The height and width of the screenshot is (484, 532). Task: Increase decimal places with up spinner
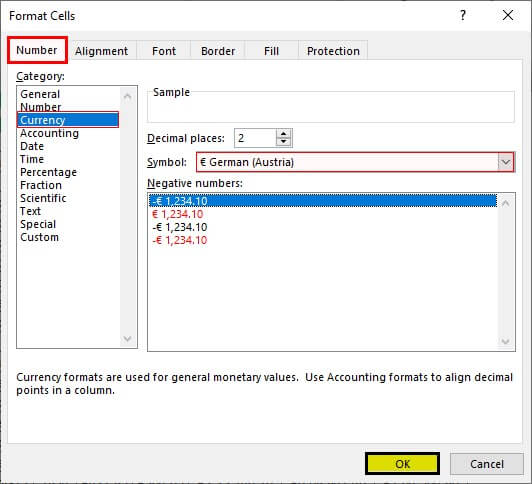tap(284, 134)
